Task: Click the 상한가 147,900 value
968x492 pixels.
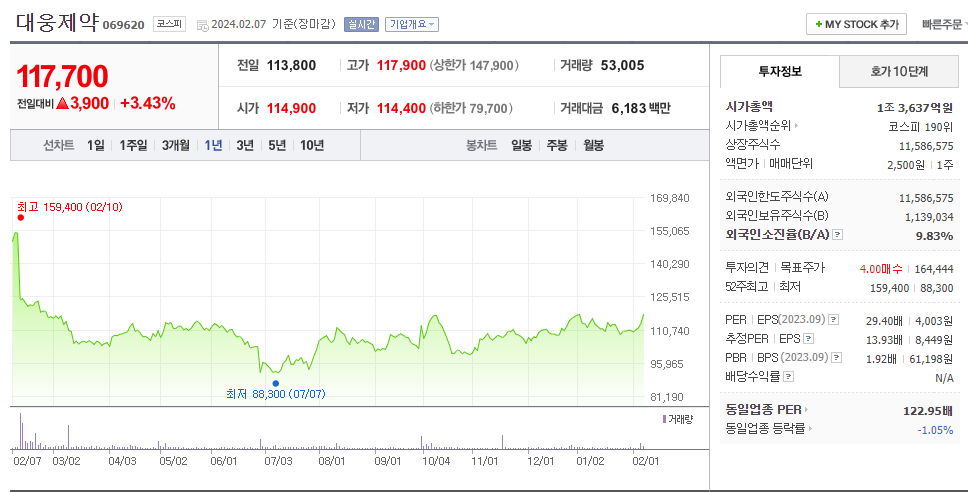Action: [472, 65]
